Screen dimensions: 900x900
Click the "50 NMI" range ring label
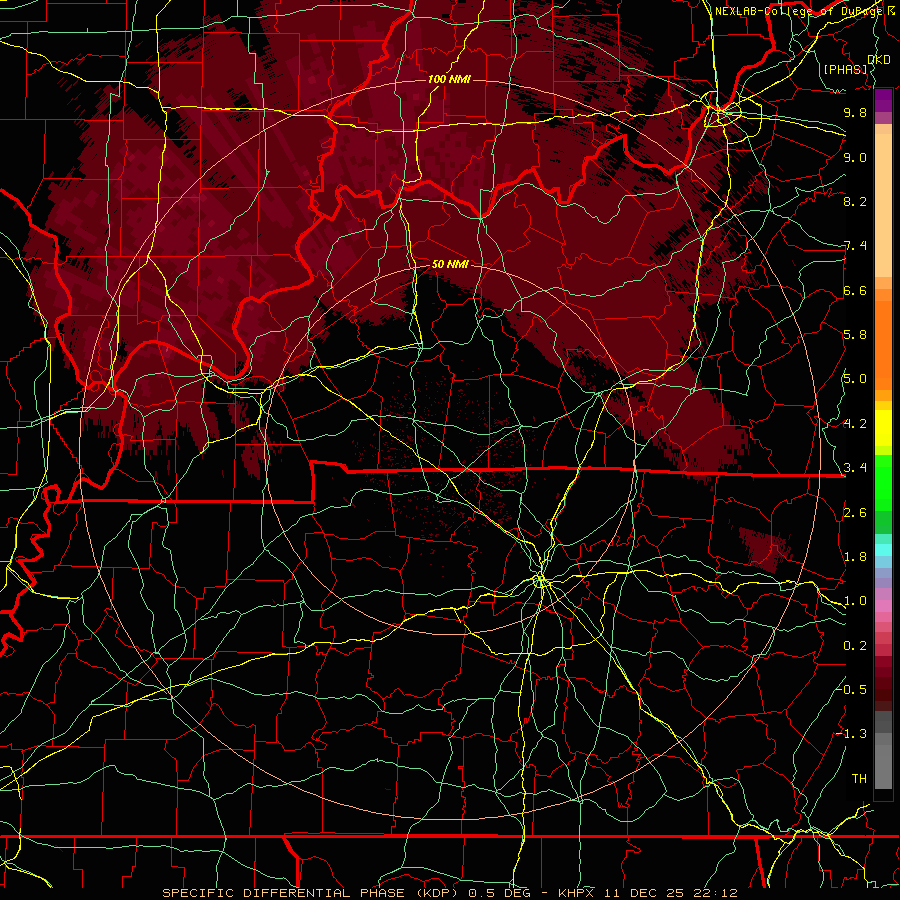(x=450, y=265)
